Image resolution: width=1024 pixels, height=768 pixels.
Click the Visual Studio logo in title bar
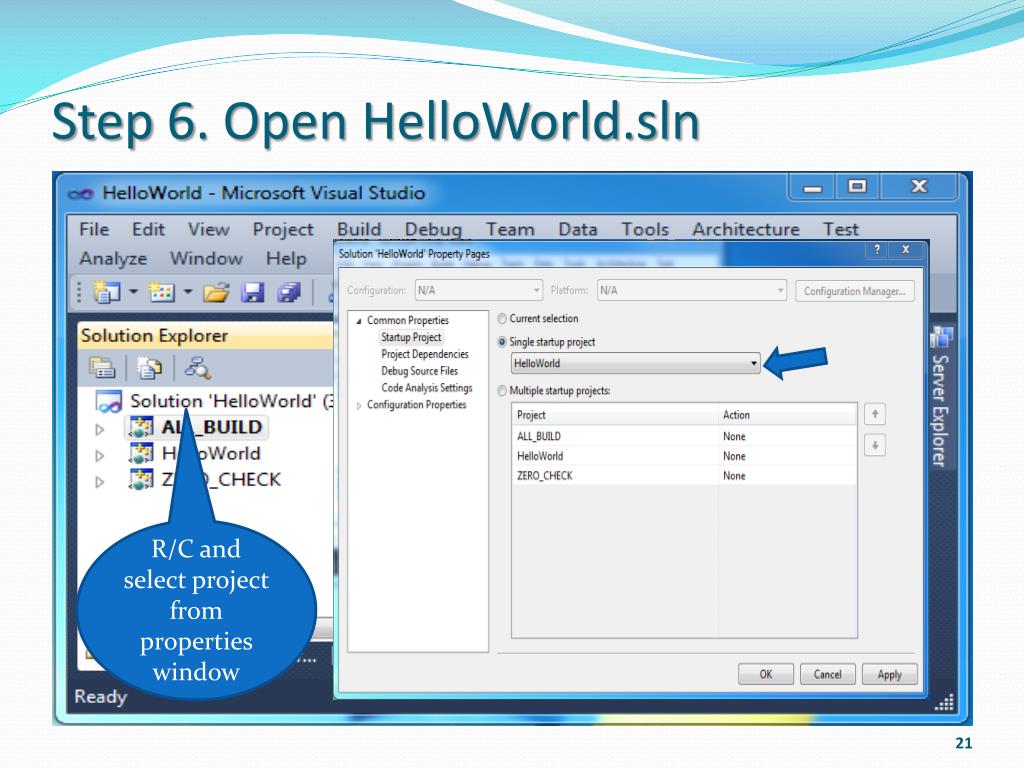click(x=81, y=194)
